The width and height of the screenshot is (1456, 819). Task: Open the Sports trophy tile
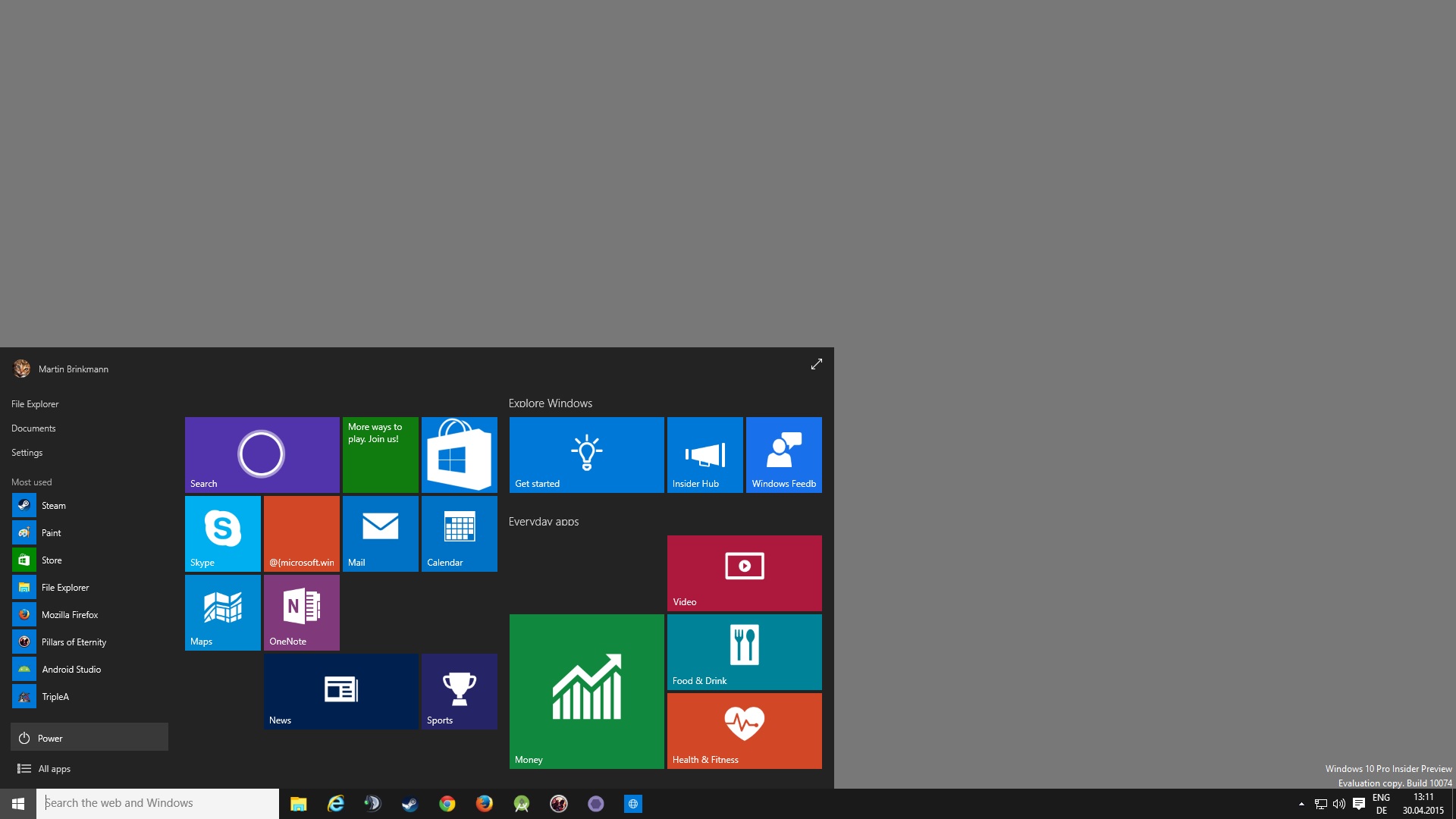point(459,691)
